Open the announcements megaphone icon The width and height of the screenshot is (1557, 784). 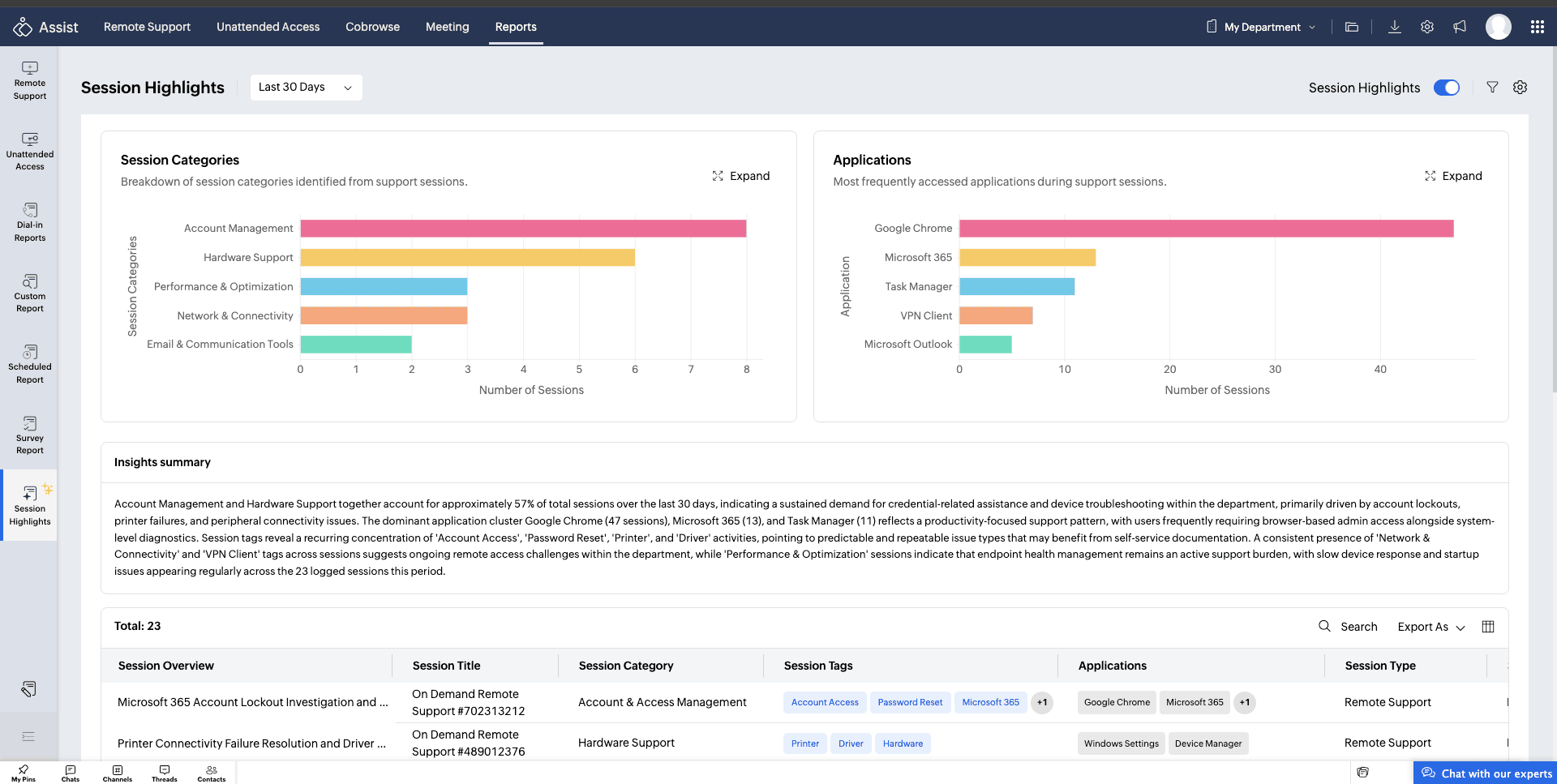pos(1460,27)
